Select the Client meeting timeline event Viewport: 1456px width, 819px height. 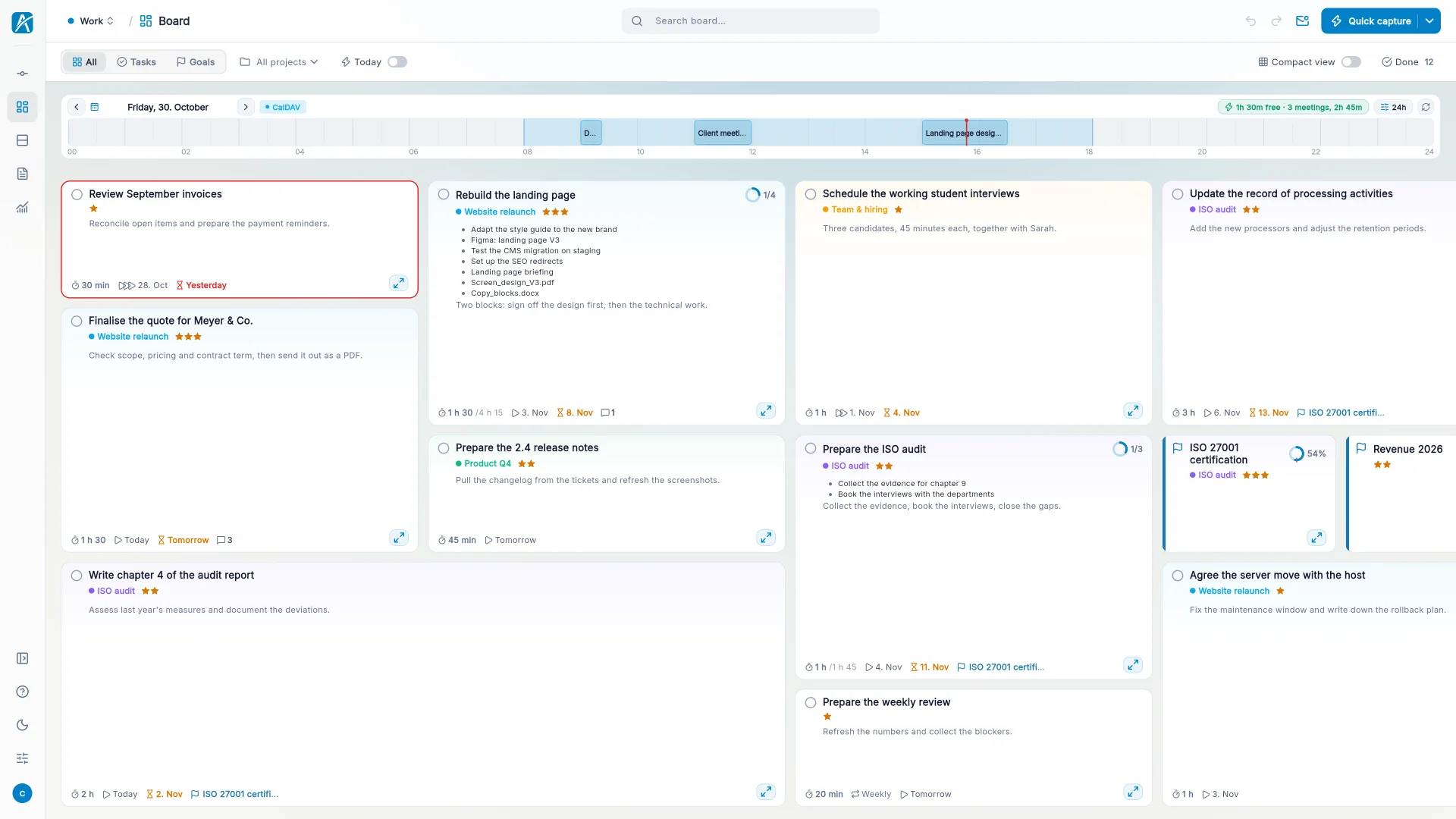pos(723,133)
